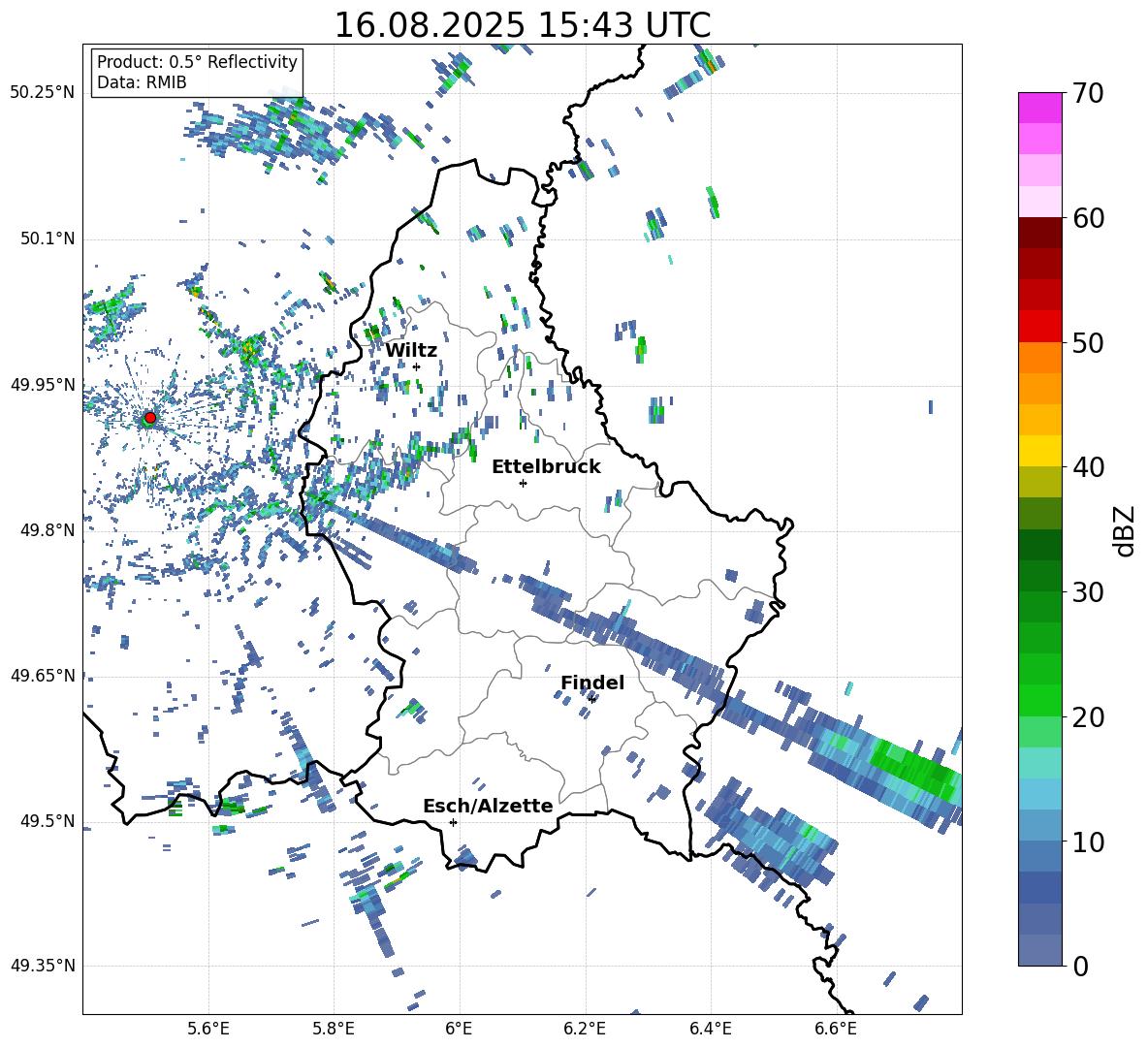This screenshot has height=1048, width=1148.
Task: Click the 49.35°N latitude label
Action: [42, 966]
